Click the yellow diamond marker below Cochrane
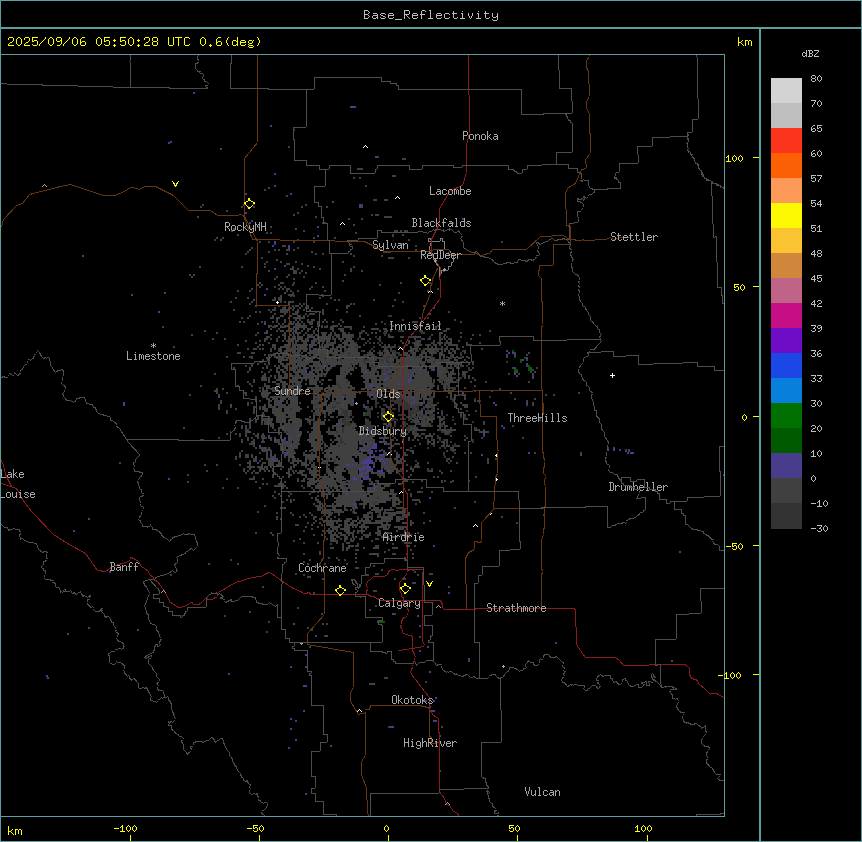862x842 pixels. pos(340,590)
